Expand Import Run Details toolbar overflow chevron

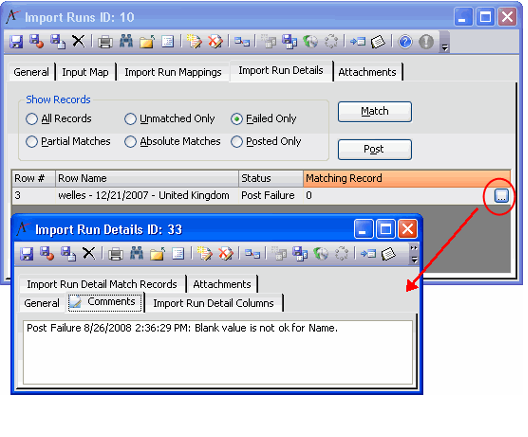pos(414,248)
